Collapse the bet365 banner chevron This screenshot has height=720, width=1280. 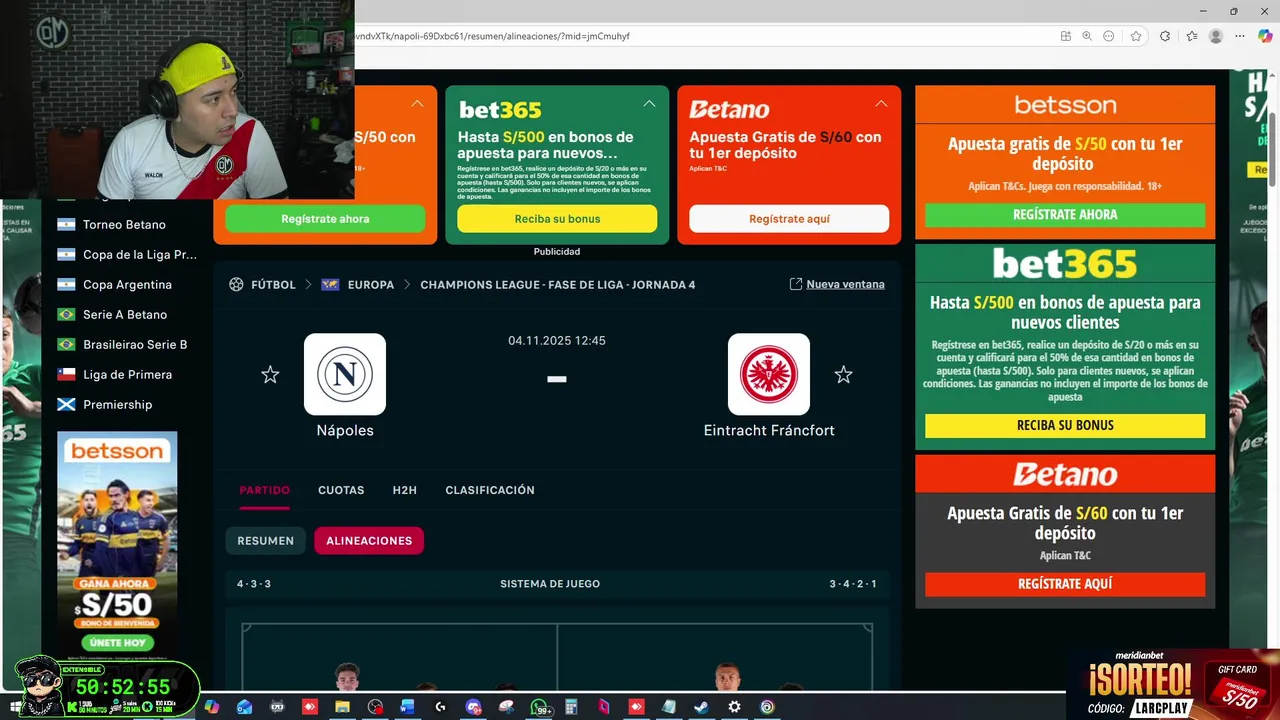point(649,104)
